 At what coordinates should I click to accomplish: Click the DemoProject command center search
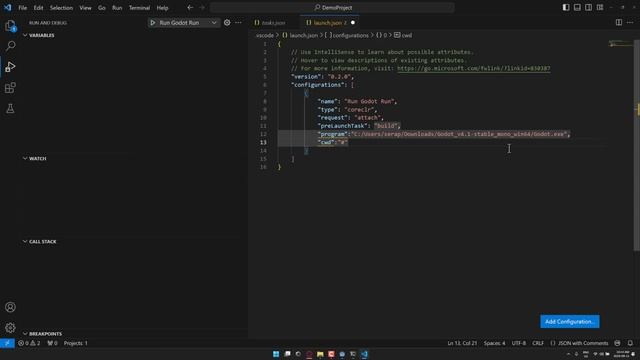click(332, 8)
